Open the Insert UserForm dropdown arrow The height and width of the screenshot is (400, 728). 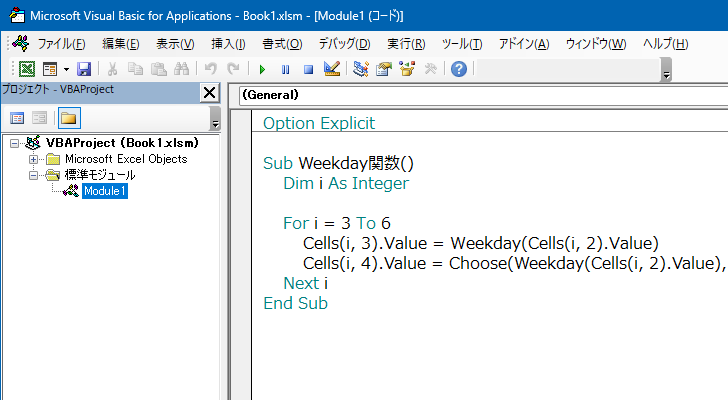click(x=66, y=69)
